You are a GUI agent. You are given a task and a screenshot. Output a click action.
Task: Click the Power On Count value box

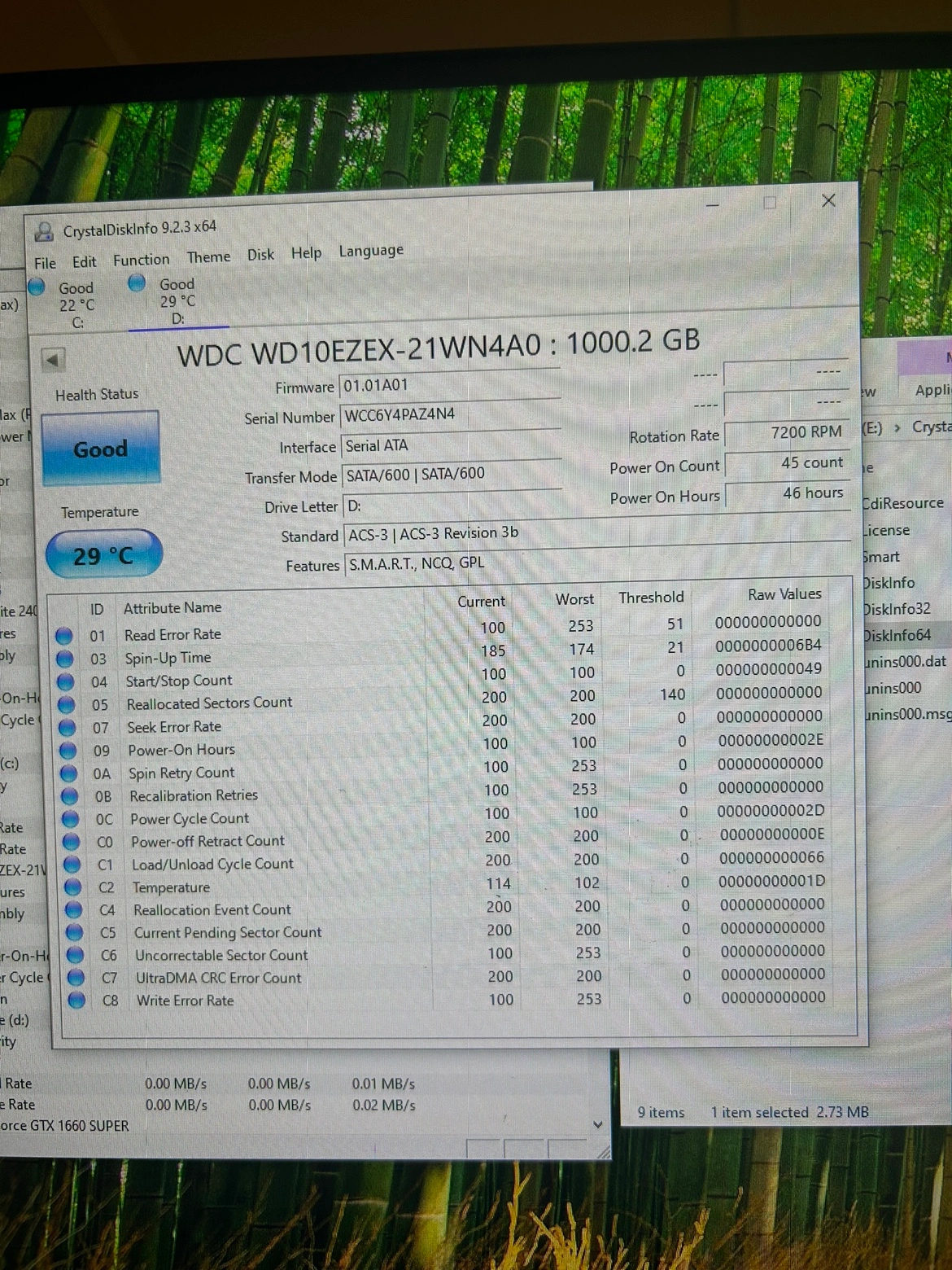click(786, 462)
